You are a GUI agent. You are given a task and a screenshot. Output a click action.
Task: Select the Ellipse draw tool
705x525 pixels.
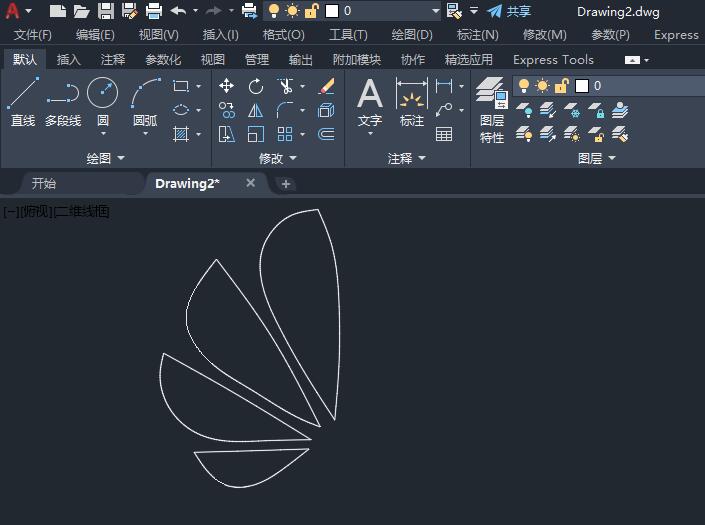(x=181, y=110)
